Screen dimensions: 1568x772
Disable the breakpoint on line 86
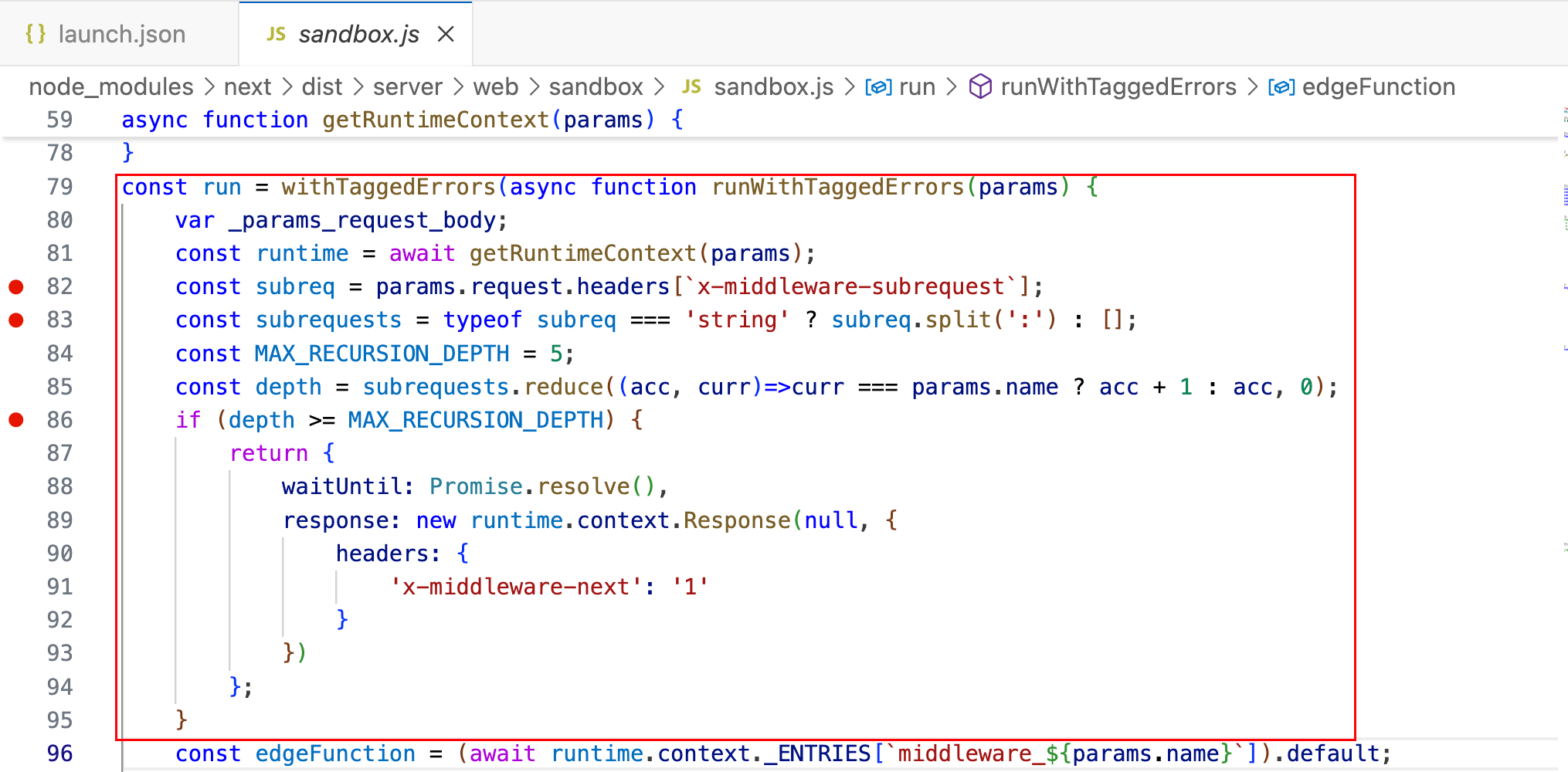click(16, 420)
